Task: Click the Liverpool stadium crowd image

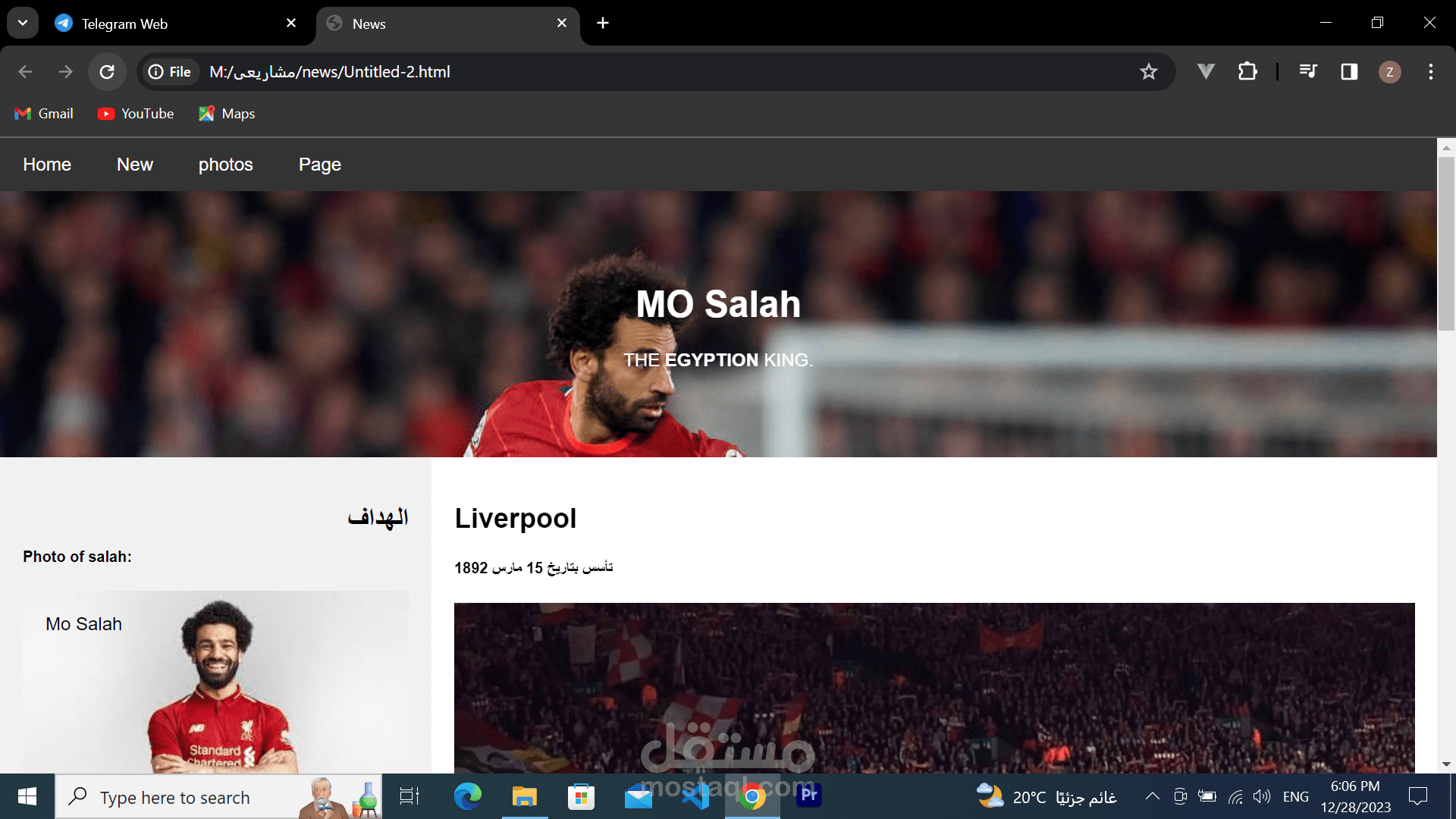Action: [934, 688]
